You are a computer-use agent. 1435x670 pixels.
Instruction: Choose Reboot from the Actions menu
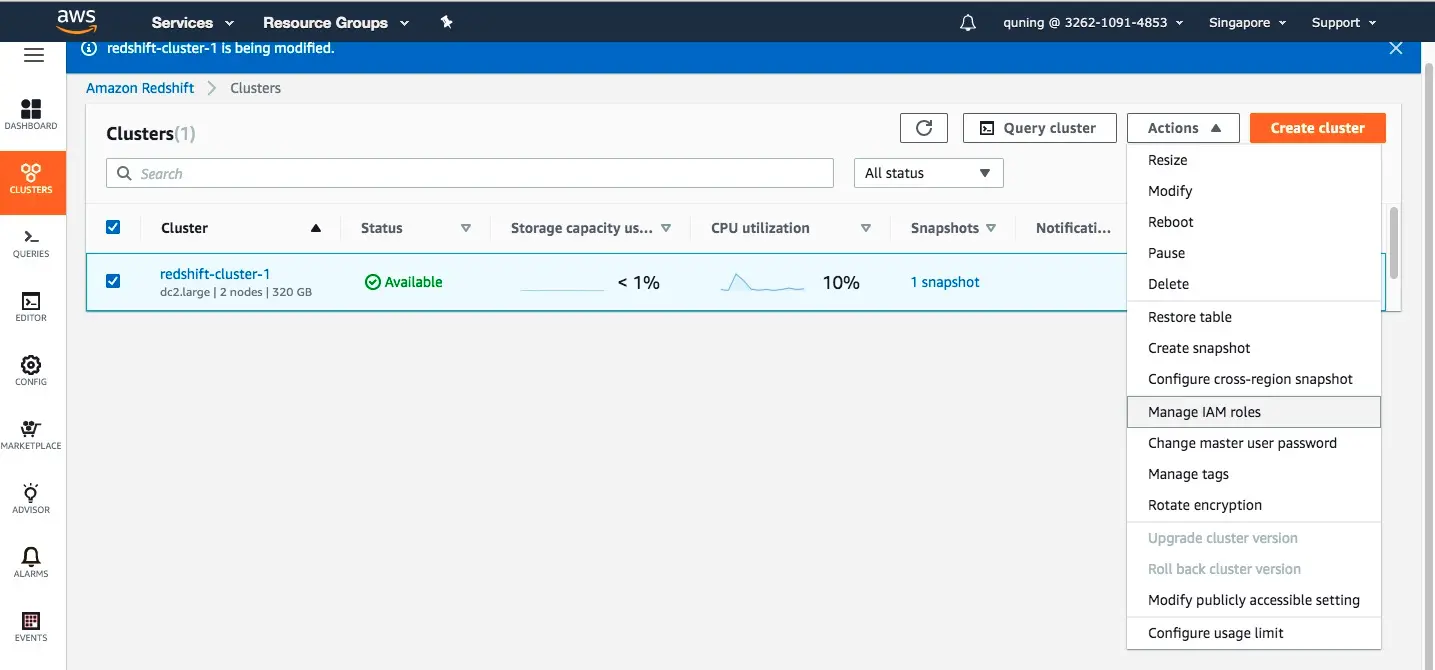click(1254, 222)
